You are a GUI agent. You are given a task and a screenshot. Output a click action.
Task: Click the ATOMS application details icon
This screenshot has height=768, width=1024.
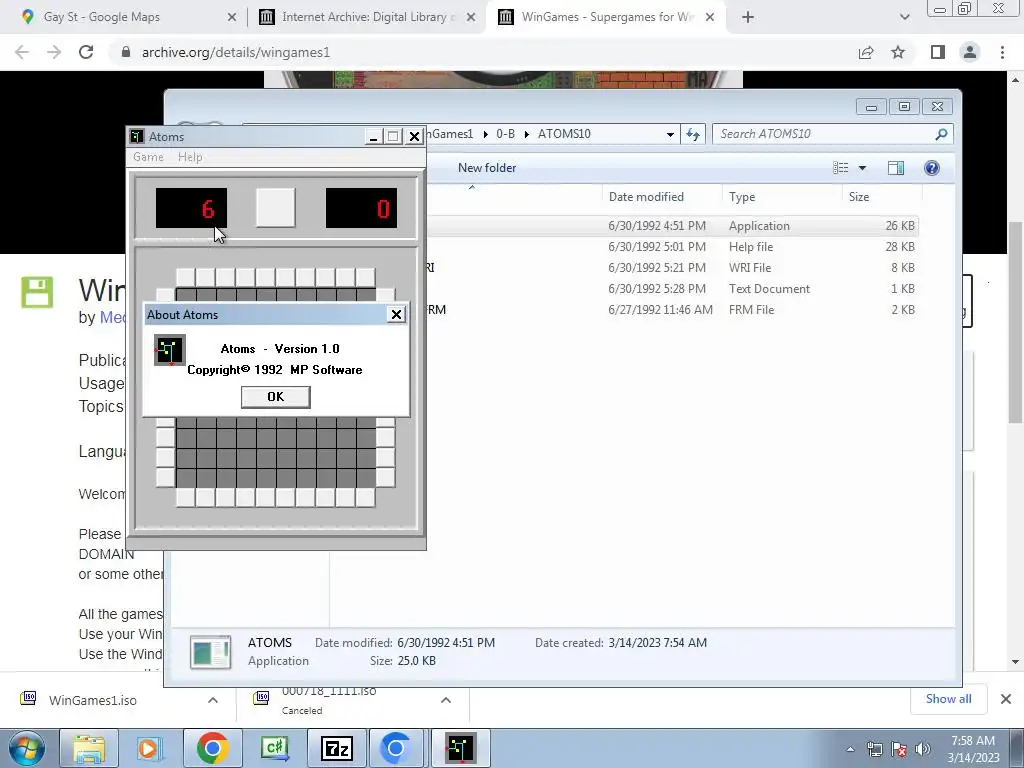click(x=210, y=652)
